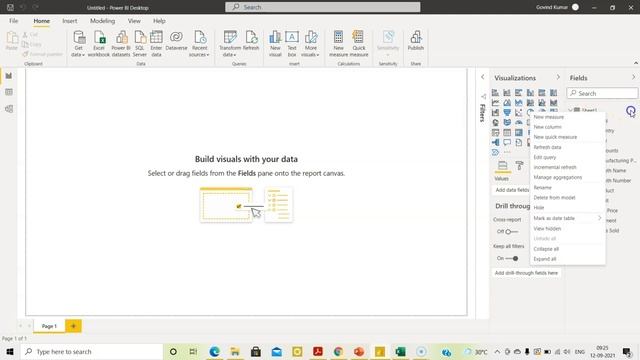Click Add data fields here well
640x360 pixels.
point(512,190)
